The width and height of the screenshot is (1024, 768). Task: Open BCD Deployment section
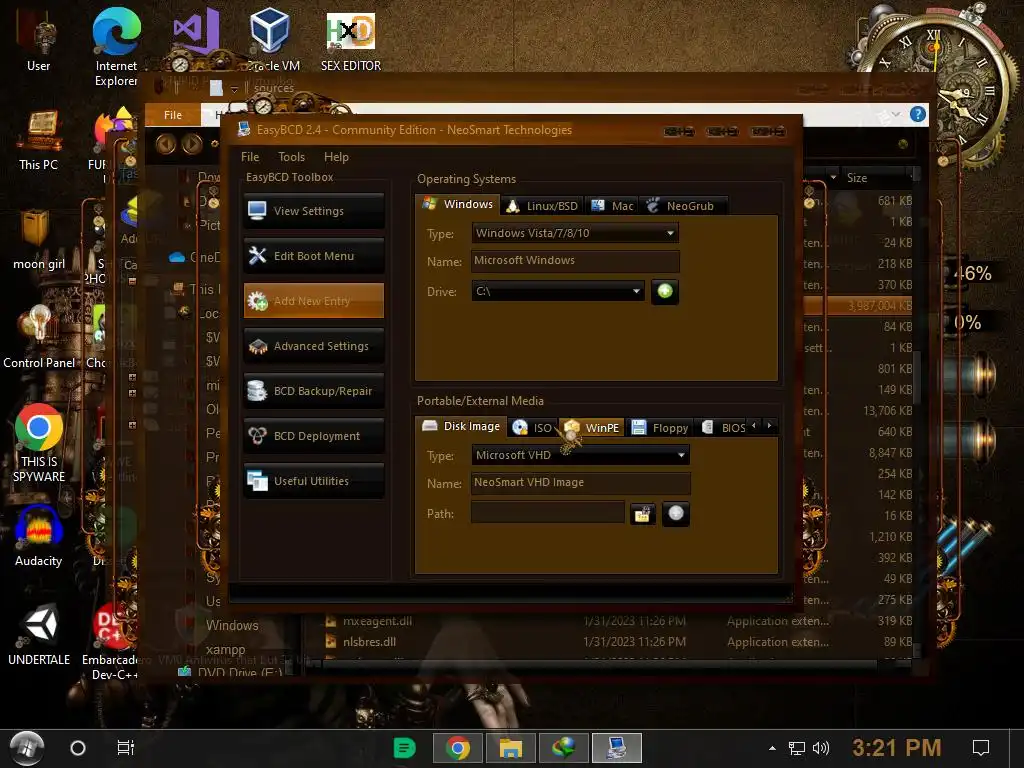coord(313,436)
